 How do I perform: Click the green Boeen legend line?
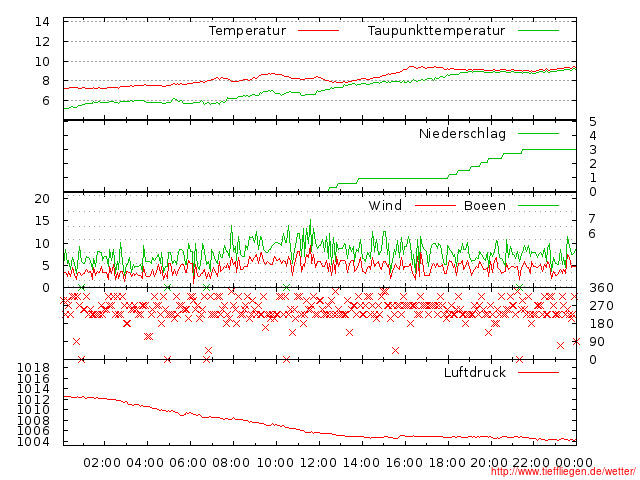click(x=538, y=205)
